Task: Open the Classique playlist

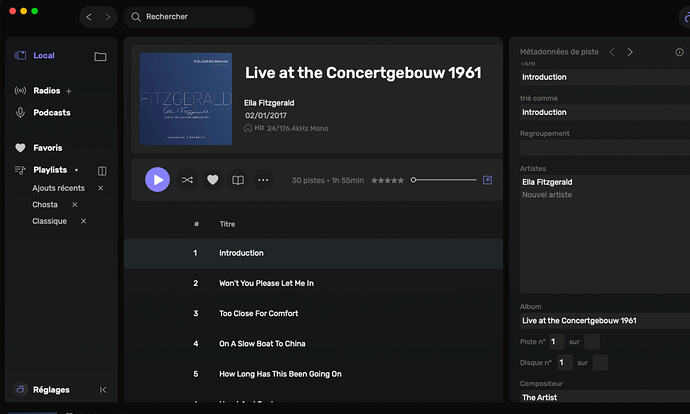Action: 49,221
